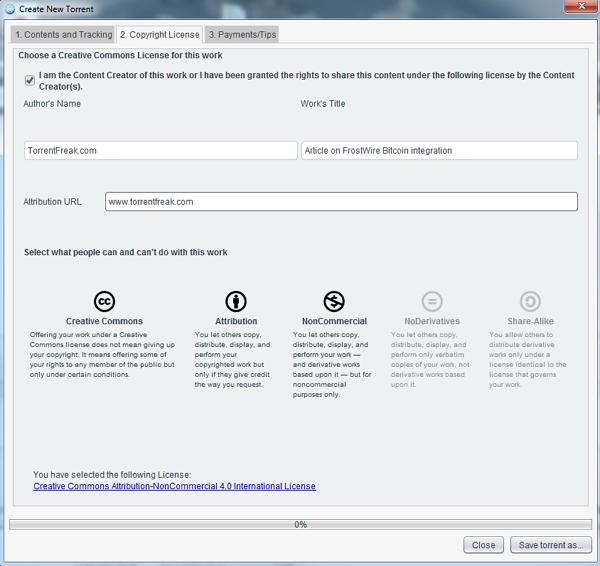Viewport: 600px width, 566px height.
Task: Open the Creative Commons Attribution-NonCommercial 4.0 license link
Action: (x=174, y=486)
